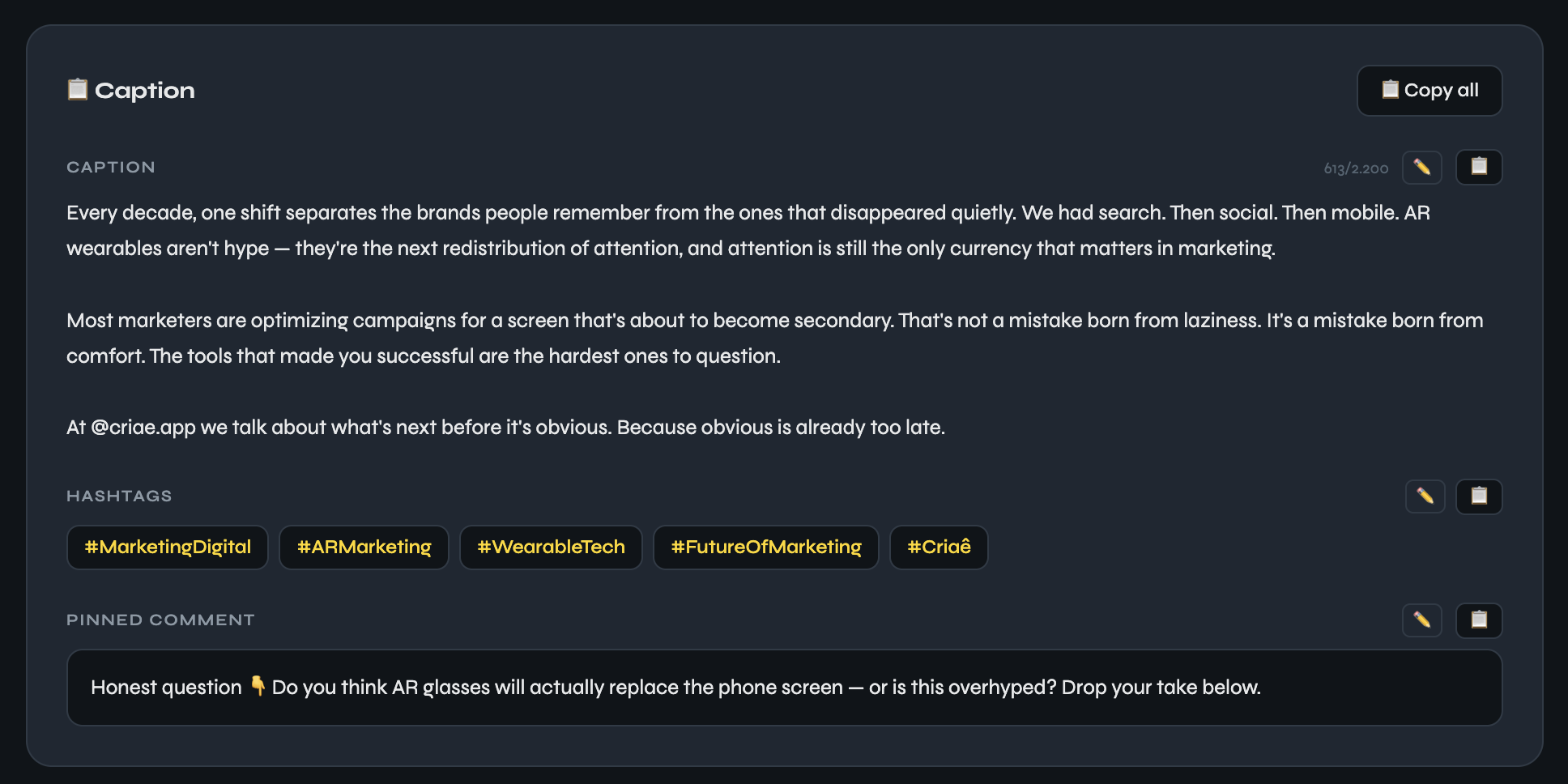Select the #ARMarketing hashtag chip
Screen dimensions: 1568x784
364,548
